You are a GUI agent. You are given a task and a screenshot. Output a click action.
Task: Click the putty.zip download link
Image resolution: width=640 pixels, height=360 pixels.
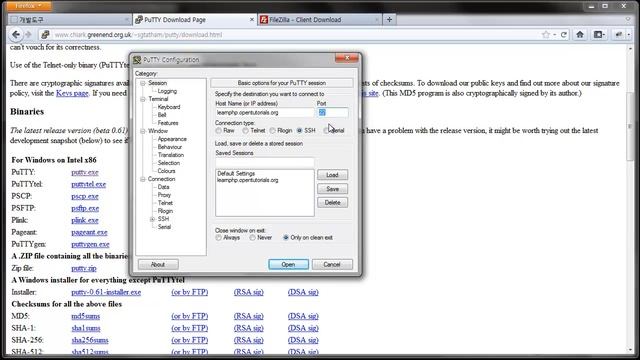(x=84, y=268)
